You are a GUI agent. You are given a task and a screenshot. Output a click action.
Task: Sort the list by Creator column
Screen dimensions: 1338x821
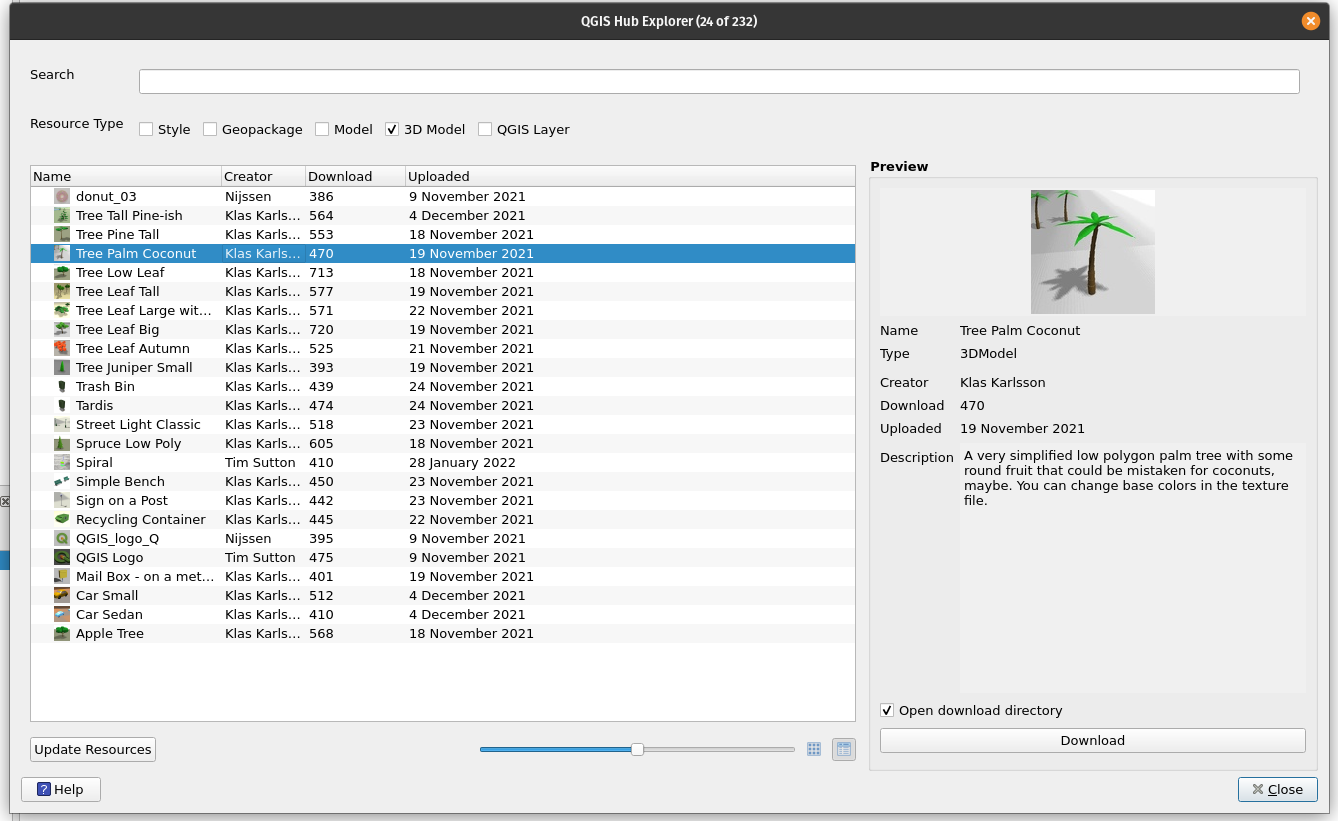pos(263,176)
